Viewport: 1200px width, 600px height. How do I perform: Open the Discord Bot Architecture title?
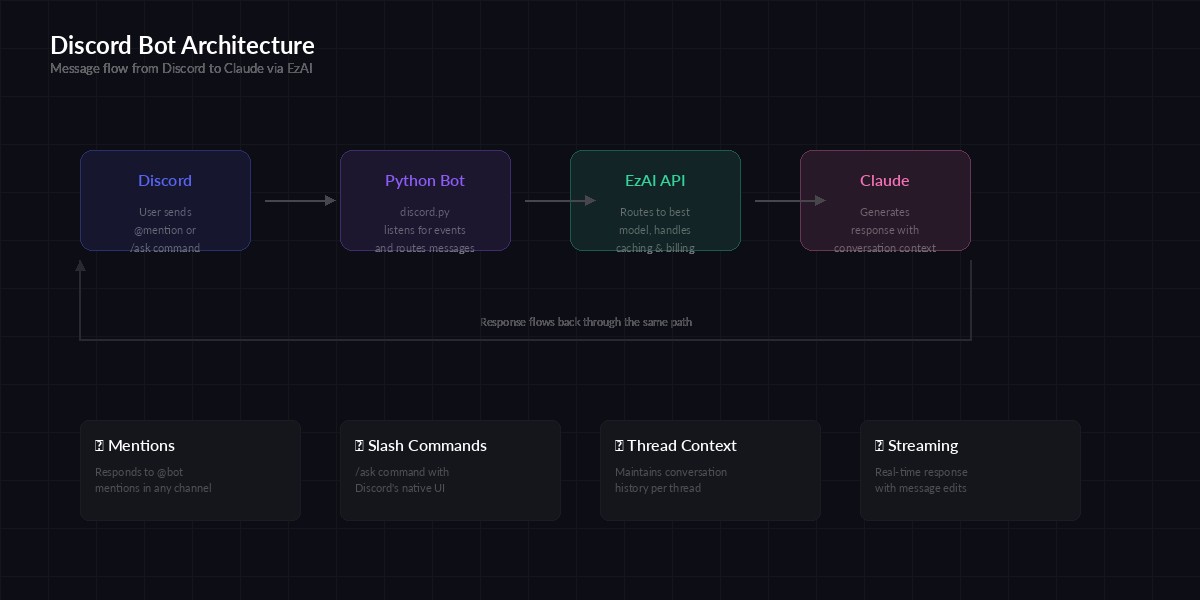(x=183, y=45)
